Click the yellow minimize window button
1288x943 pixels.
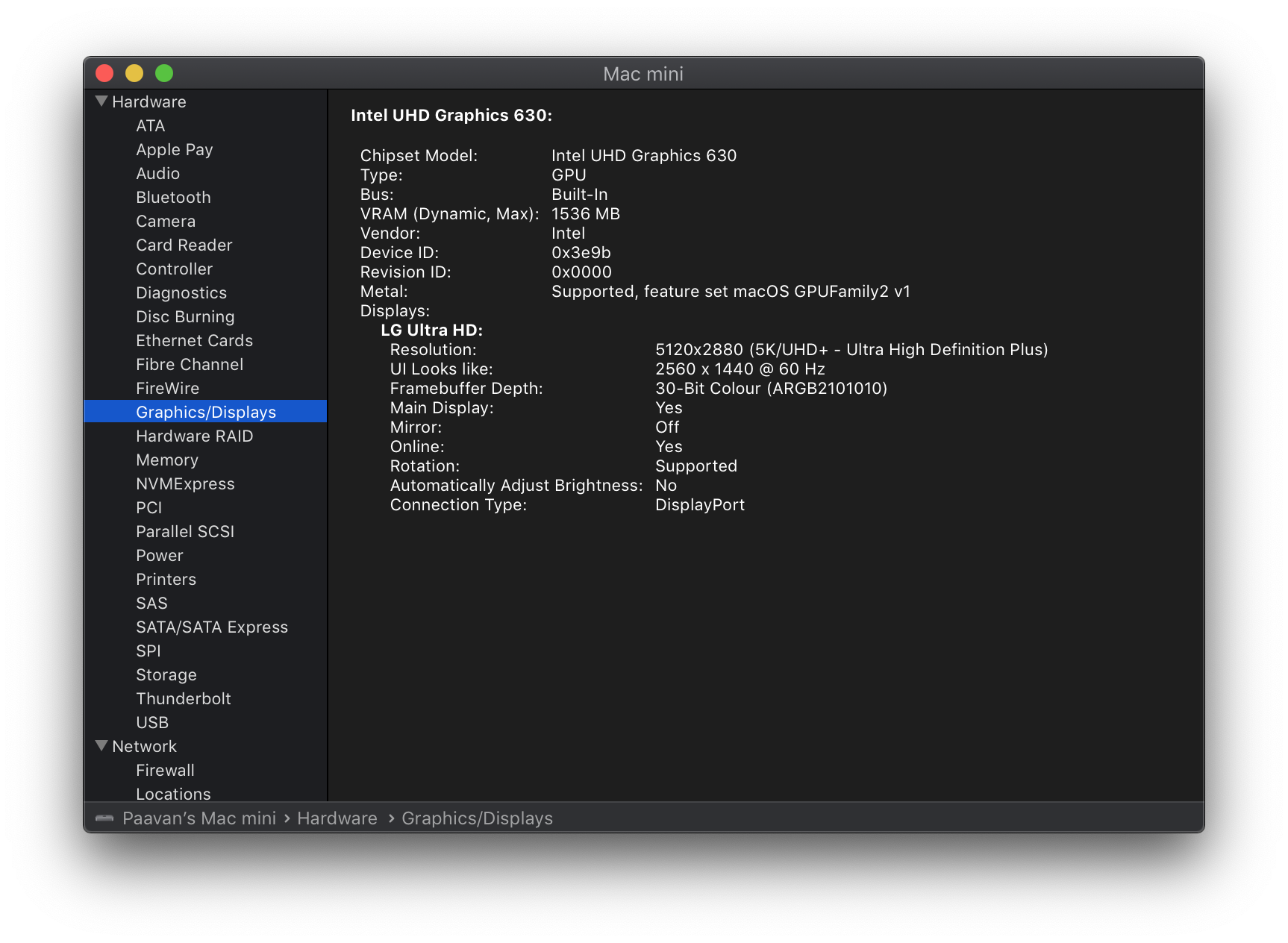pyautogui.click(x=134, y=73)
